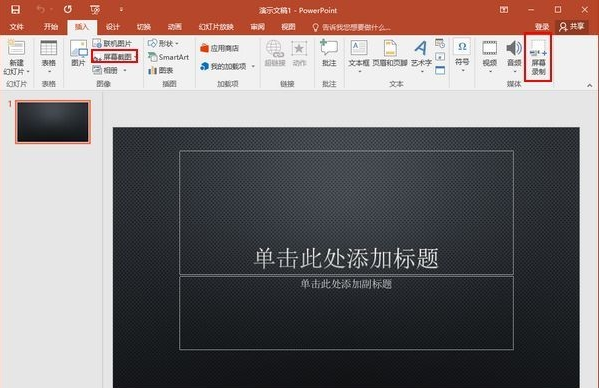This screenshot has height=388, width=601.
Task: Open the 审阅 (Review) tab
Action: [x=257, y=27]
